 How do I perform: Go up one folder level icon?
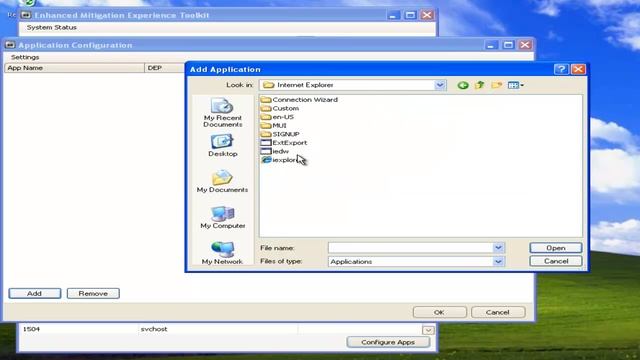pos(480,85)
